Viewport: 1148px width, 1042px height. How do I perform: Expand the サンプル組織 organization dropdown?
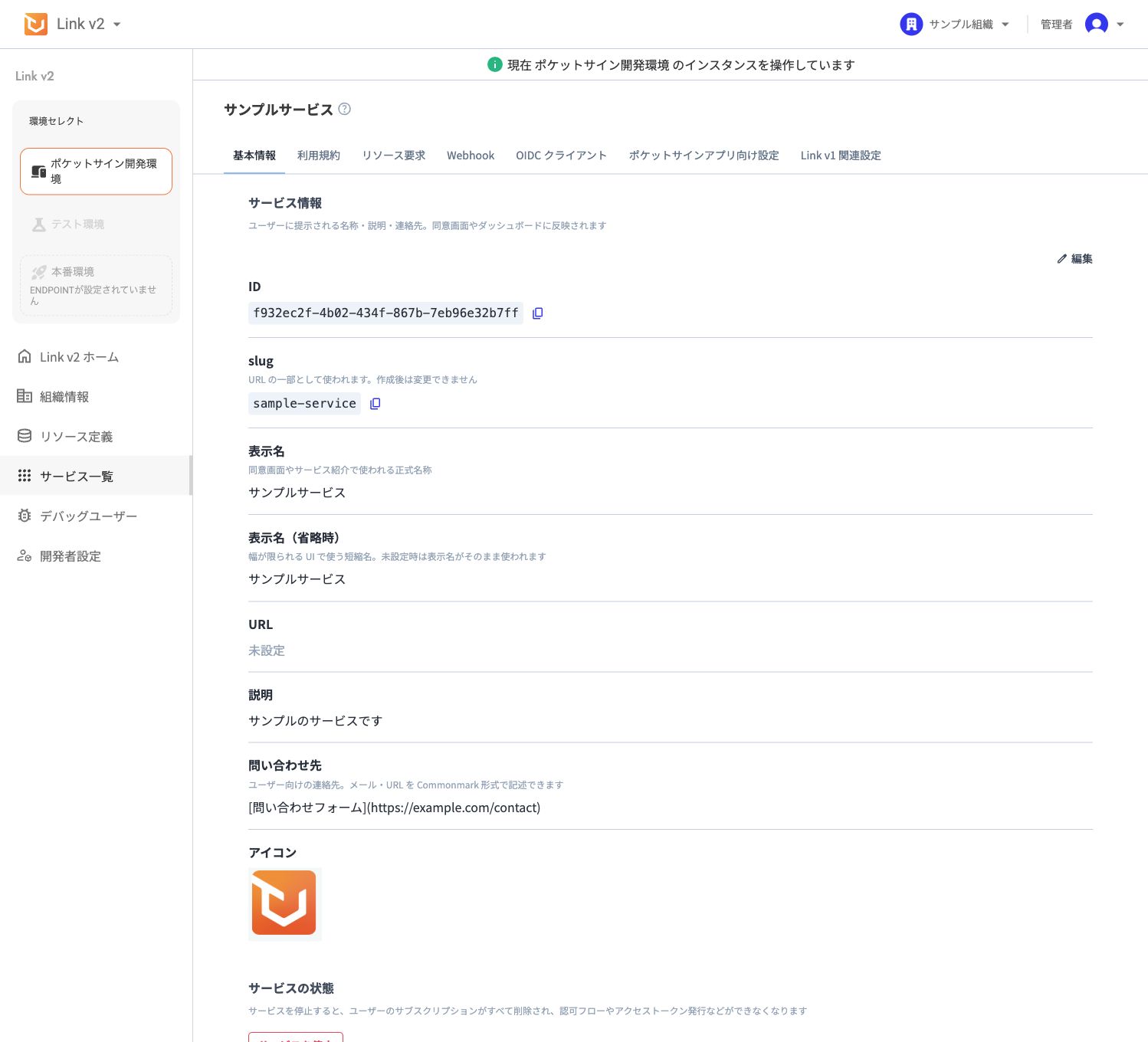1005,25
